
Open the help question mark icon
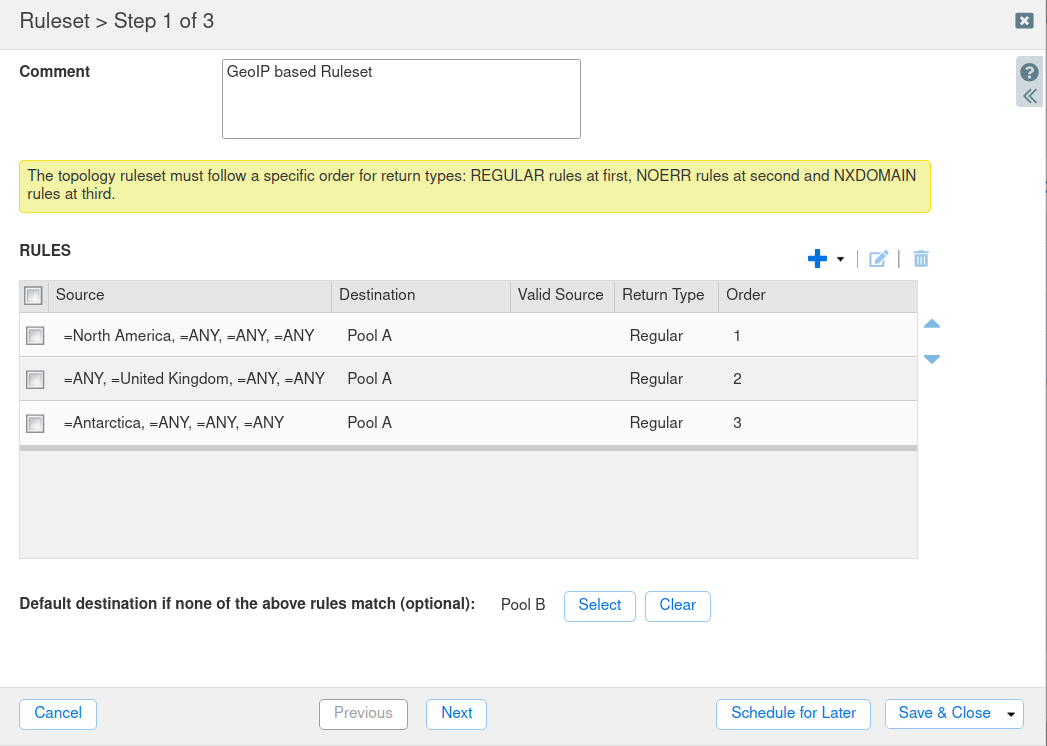tap(1029, 73)
